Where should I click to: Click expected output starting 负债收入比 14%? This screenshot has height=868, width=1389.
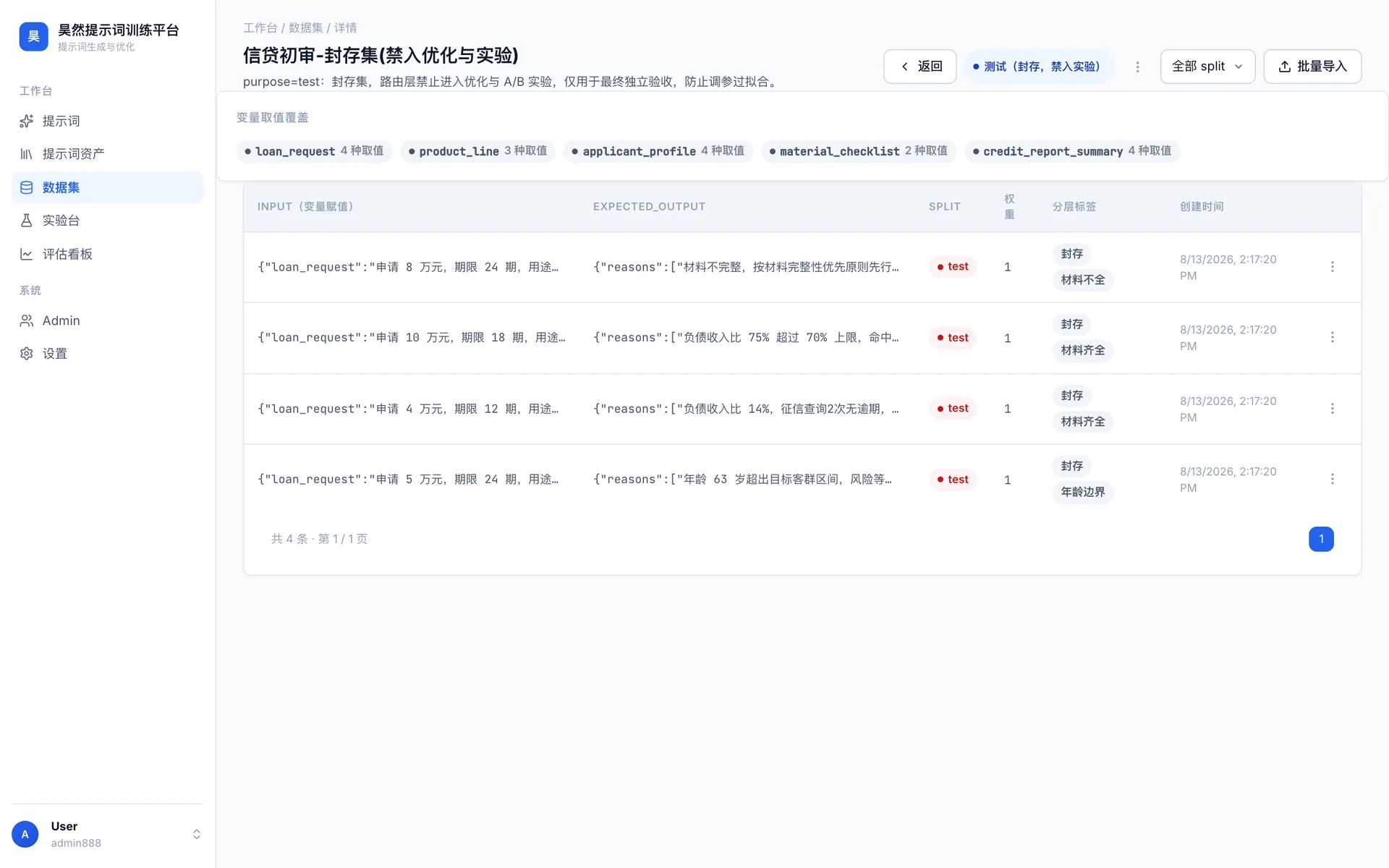pos(746,409)
